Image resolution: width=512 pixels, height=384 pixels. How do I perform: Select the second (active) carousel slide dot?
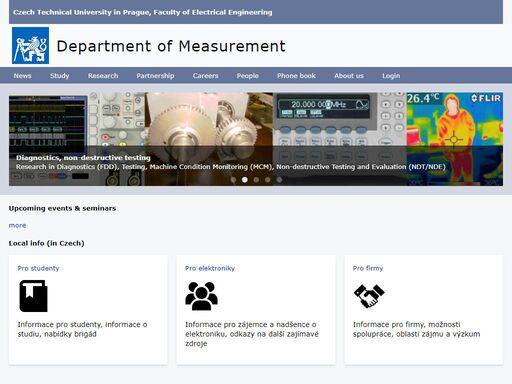[x=245, y=180]
